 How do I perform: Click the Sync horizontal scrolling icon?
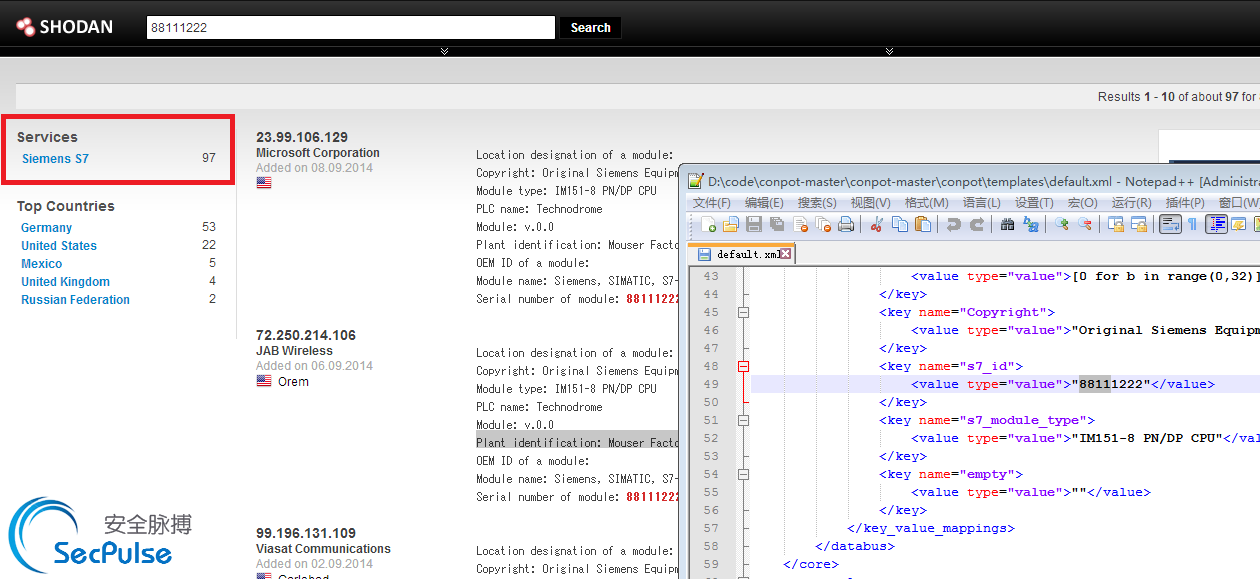(x=1139, y=225)
